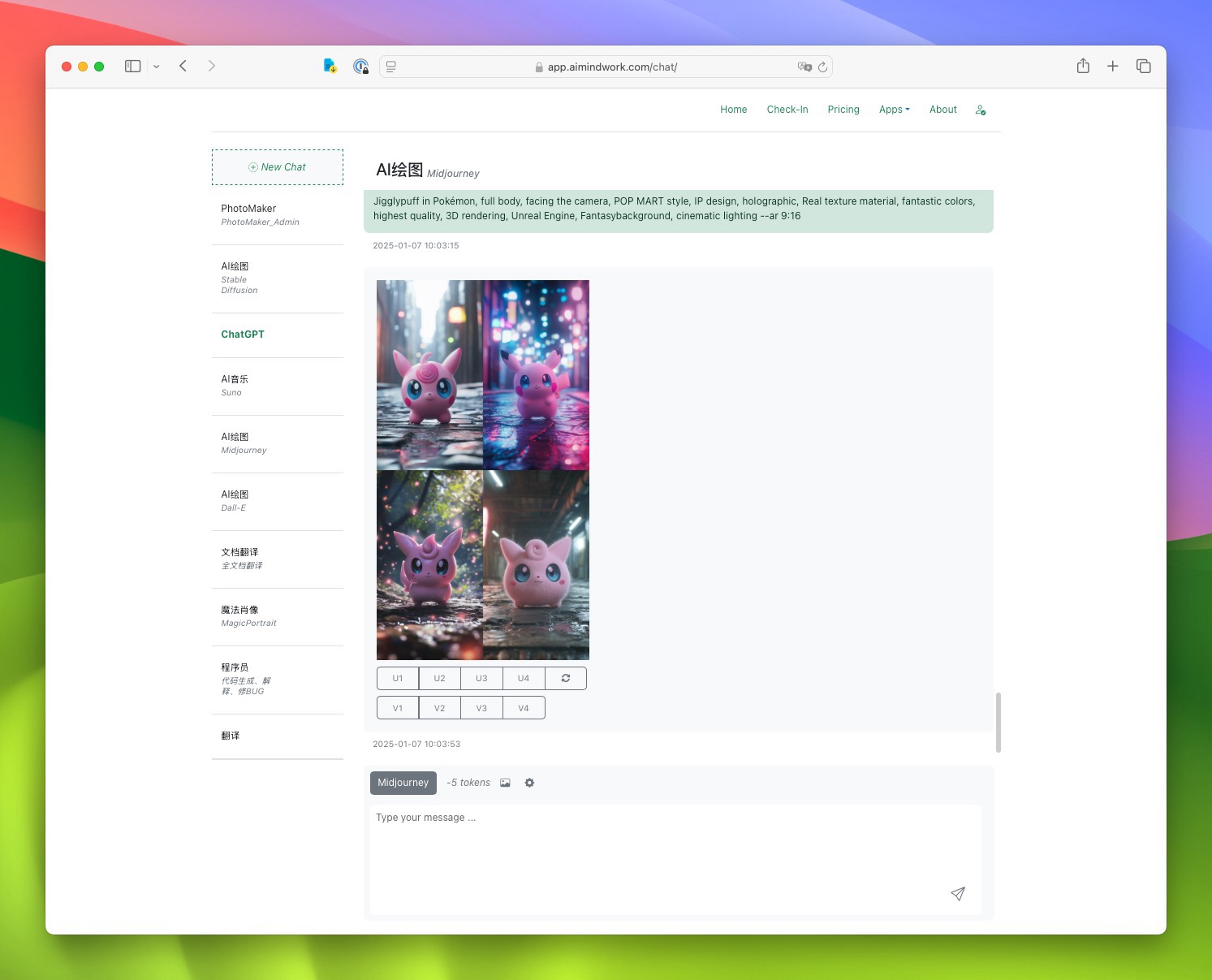Select the 翻译 sidebar entry
The image size is (1212, 980).
278,736
